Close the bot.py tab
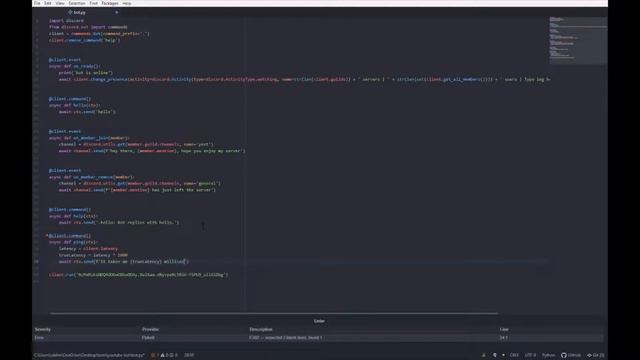 (117, 13)
